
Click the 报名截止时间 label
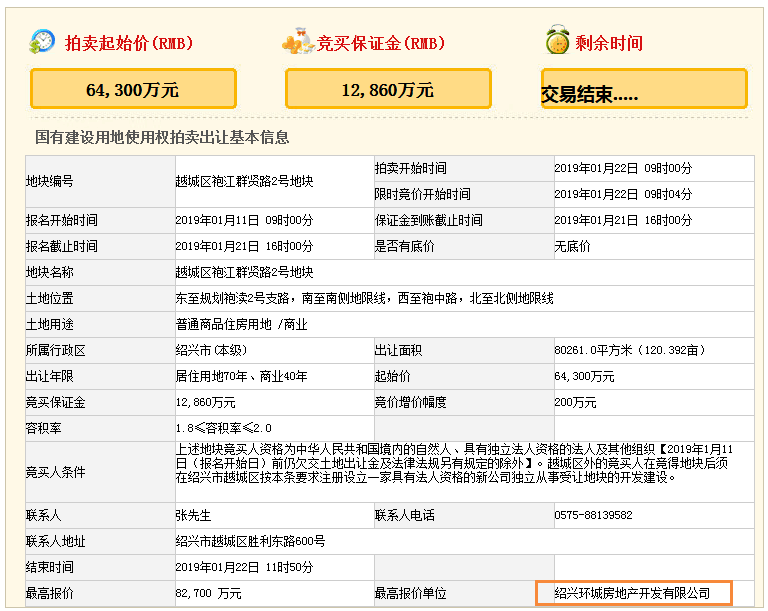62,246
